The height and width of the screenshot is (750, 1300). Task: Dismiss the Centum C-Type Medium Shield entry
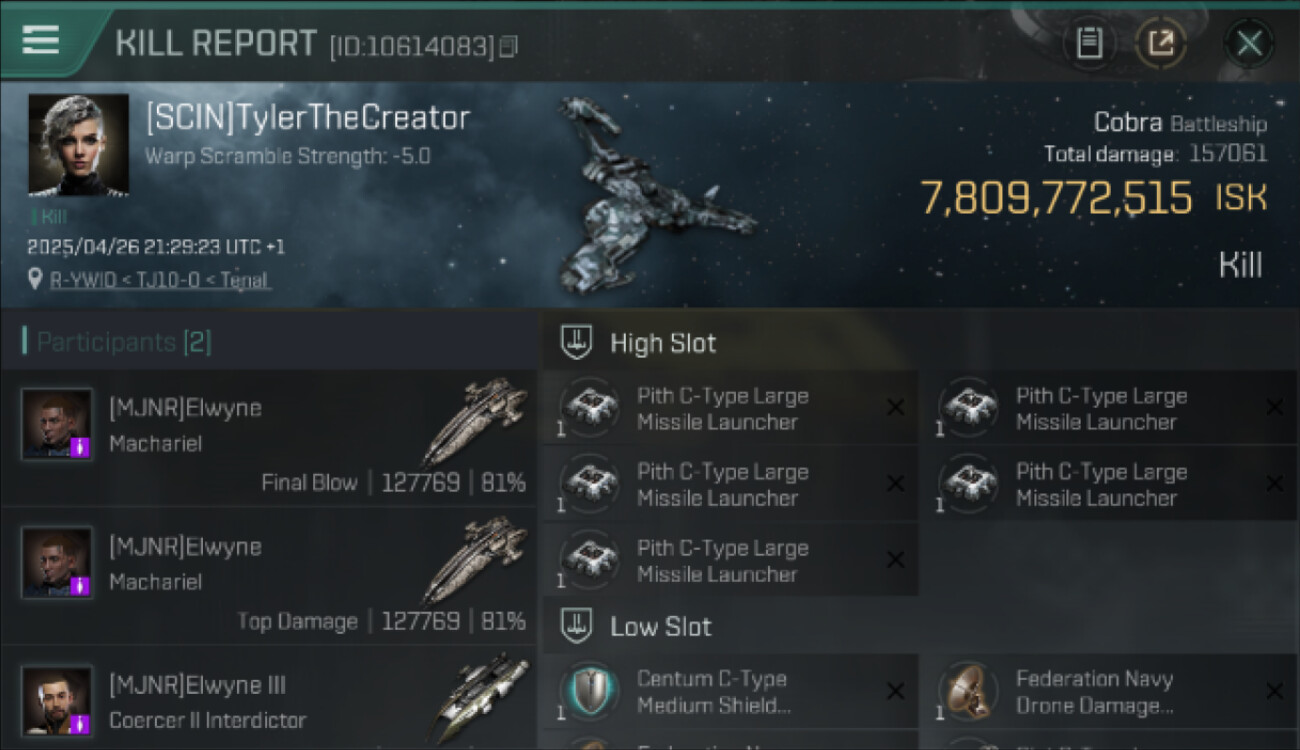pos(895,691)
